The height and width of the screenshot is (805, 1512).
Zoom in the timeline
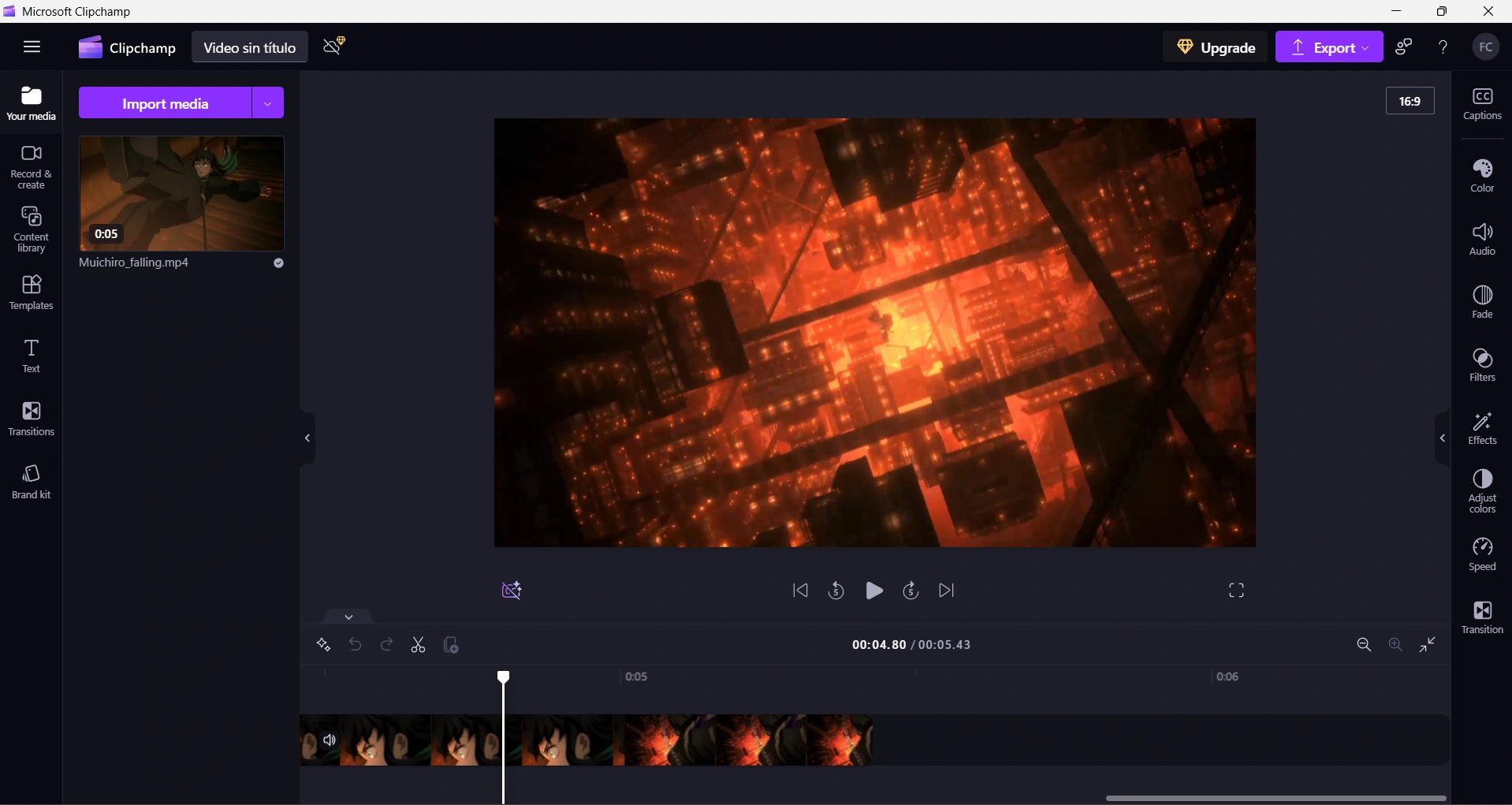pos(1395,645)
